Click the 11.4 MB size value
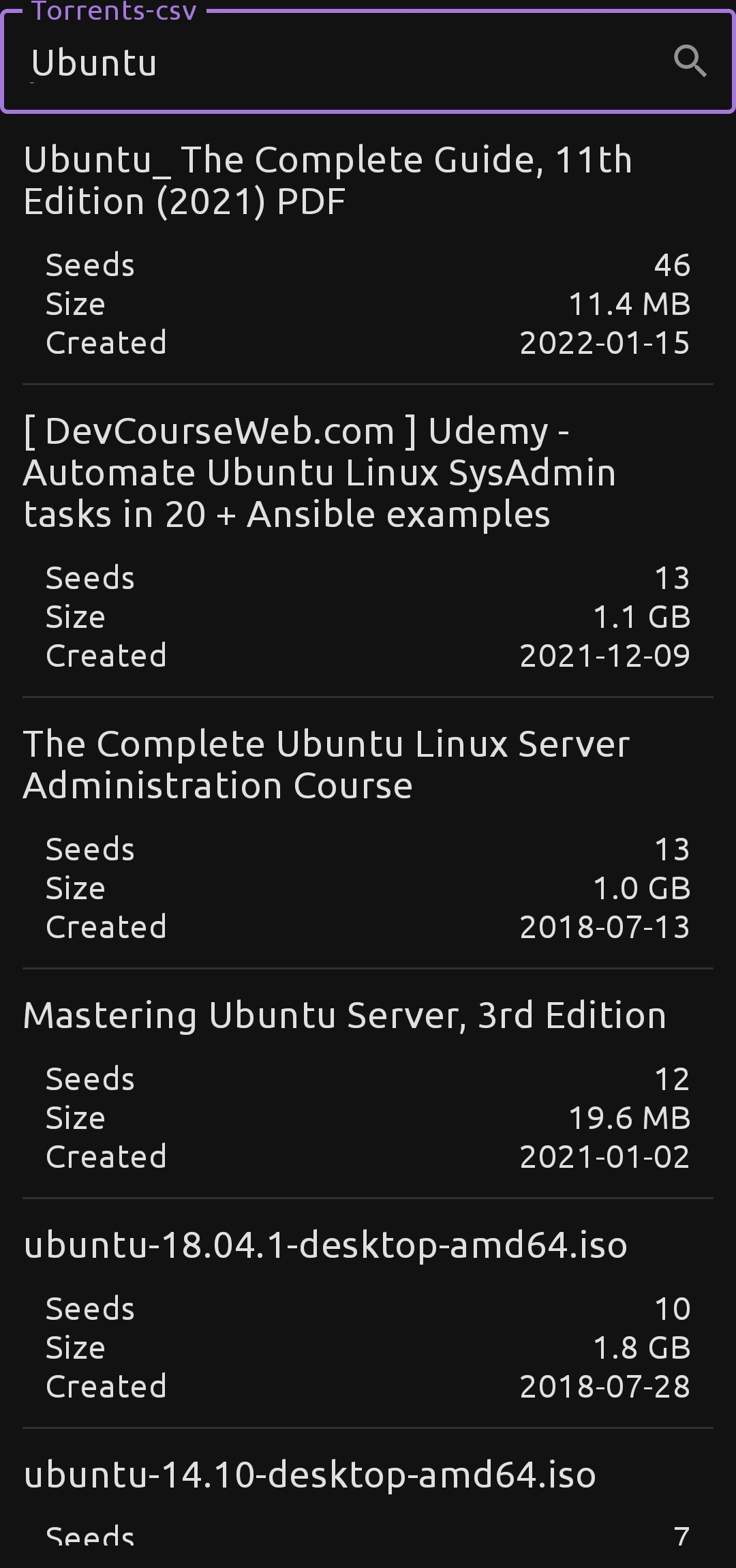 tap(629, 304)
